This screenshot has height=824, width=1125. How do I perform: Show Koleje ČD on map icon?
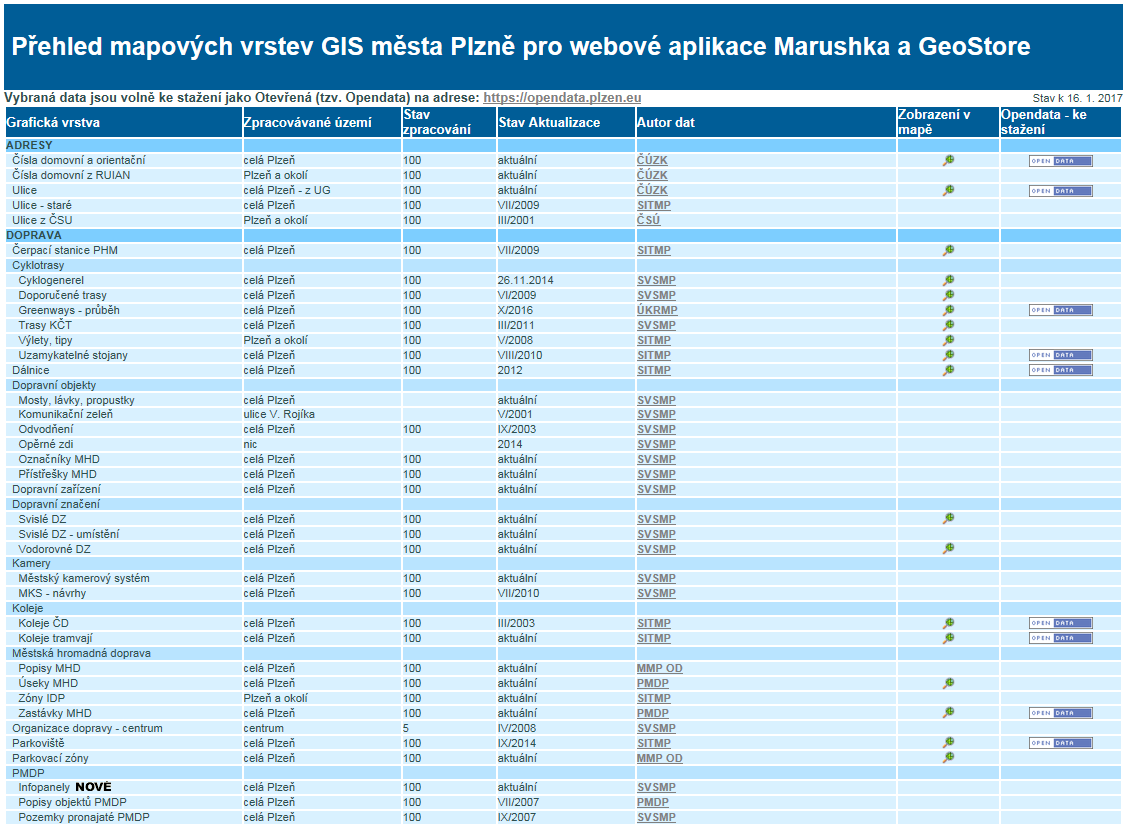949,623
